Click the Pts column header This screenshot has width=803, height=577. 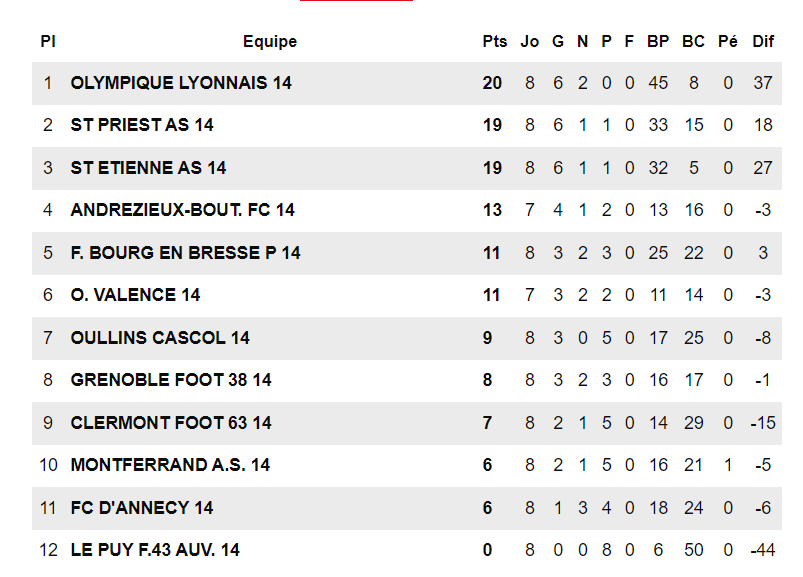click(x=495, y=41)
